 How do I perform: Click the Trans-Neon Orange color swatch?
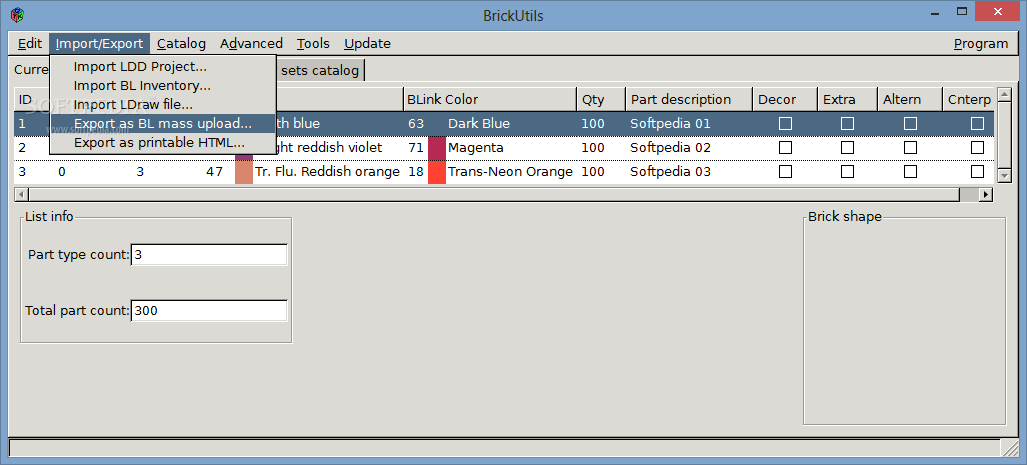[437, 172]
